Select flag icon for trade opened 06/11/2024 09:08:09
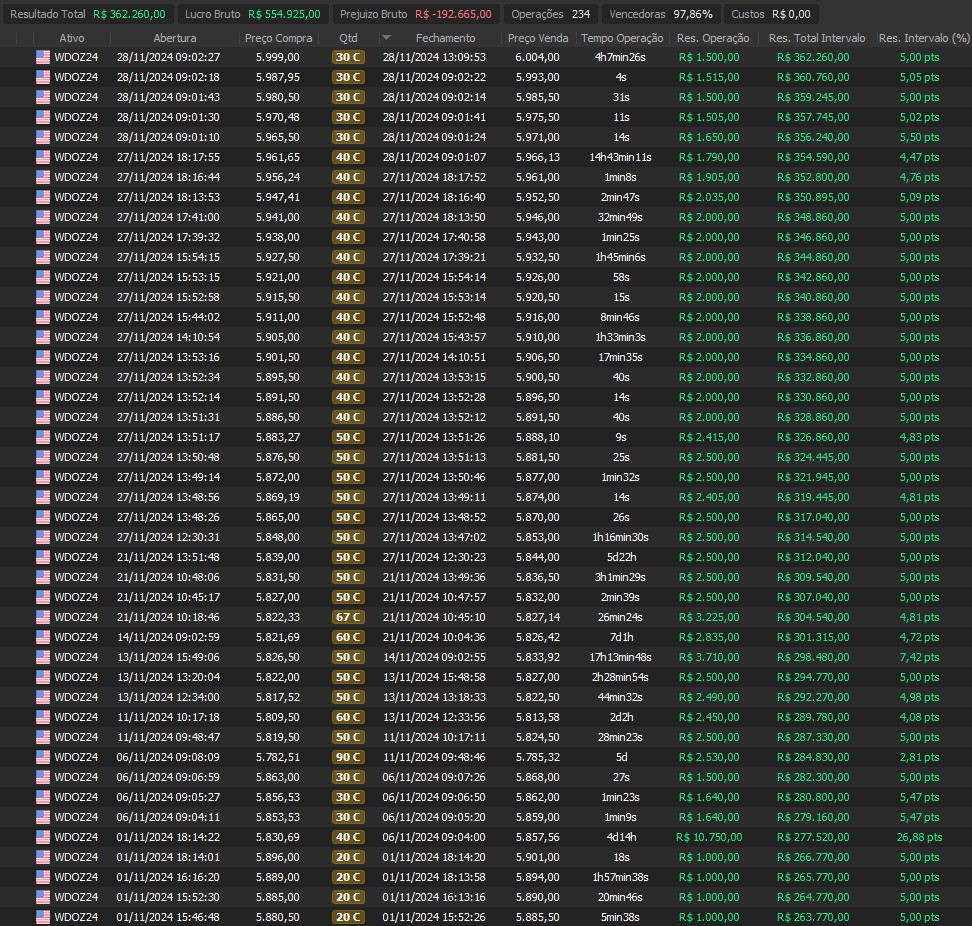Viewport: 972px width, 926px height. (42, 757)
